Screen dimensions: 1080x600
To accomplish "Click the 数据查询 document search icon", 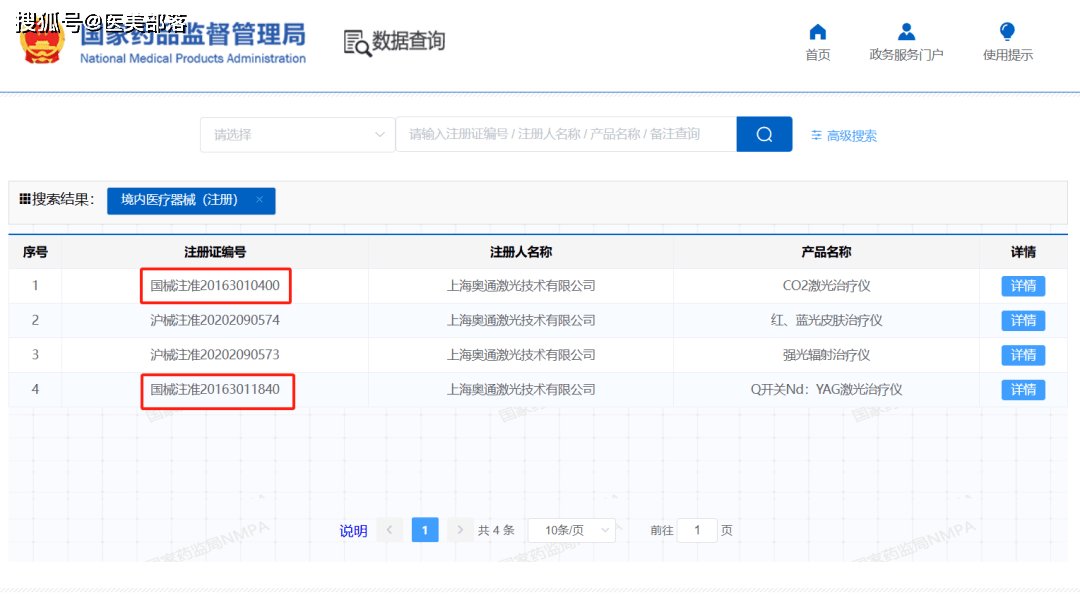I will (x=357, y=43).
